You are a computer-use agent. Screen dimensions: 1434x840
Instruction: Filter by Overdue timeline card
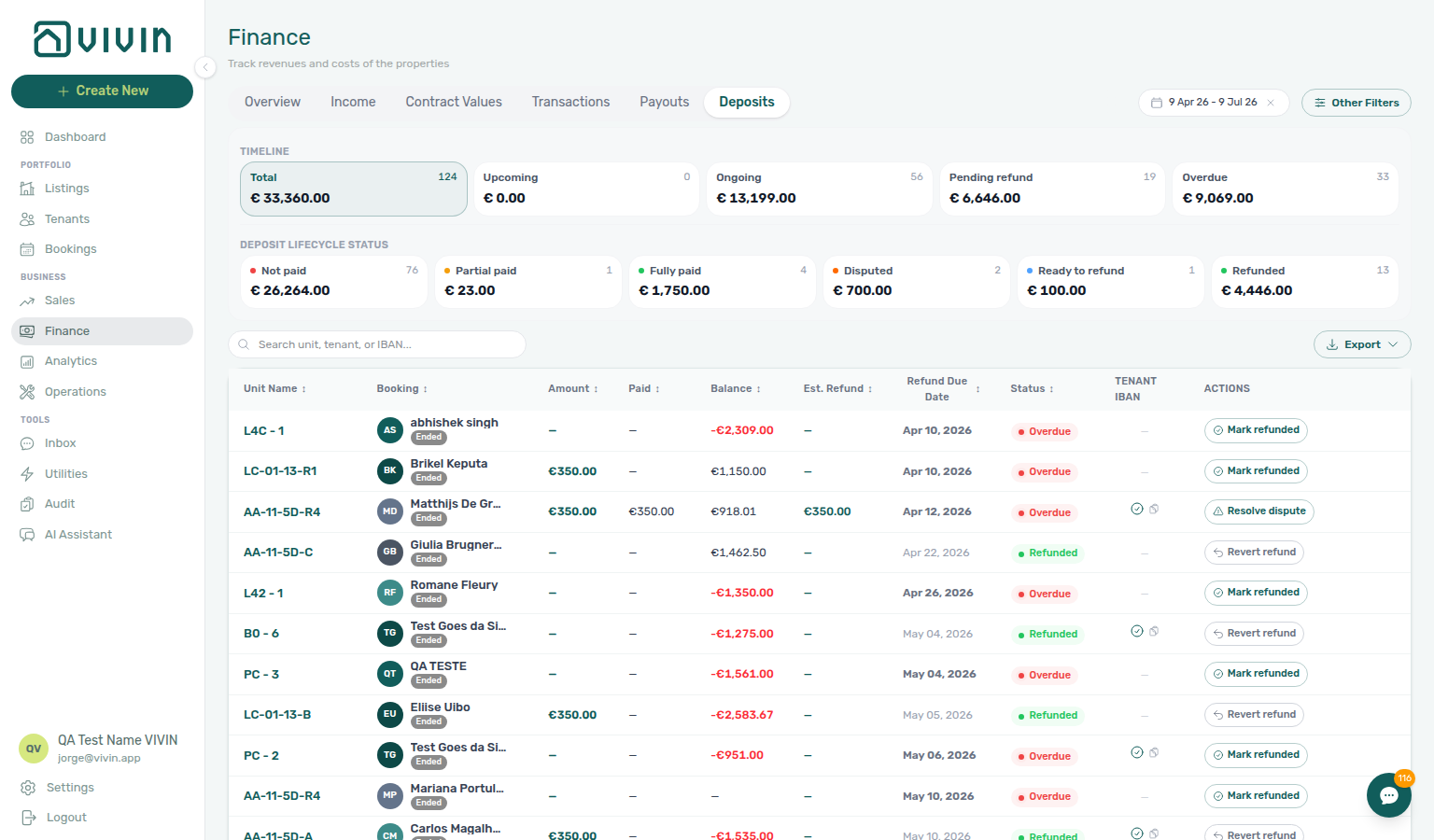pyautogui.click(x=1286, y=189)
